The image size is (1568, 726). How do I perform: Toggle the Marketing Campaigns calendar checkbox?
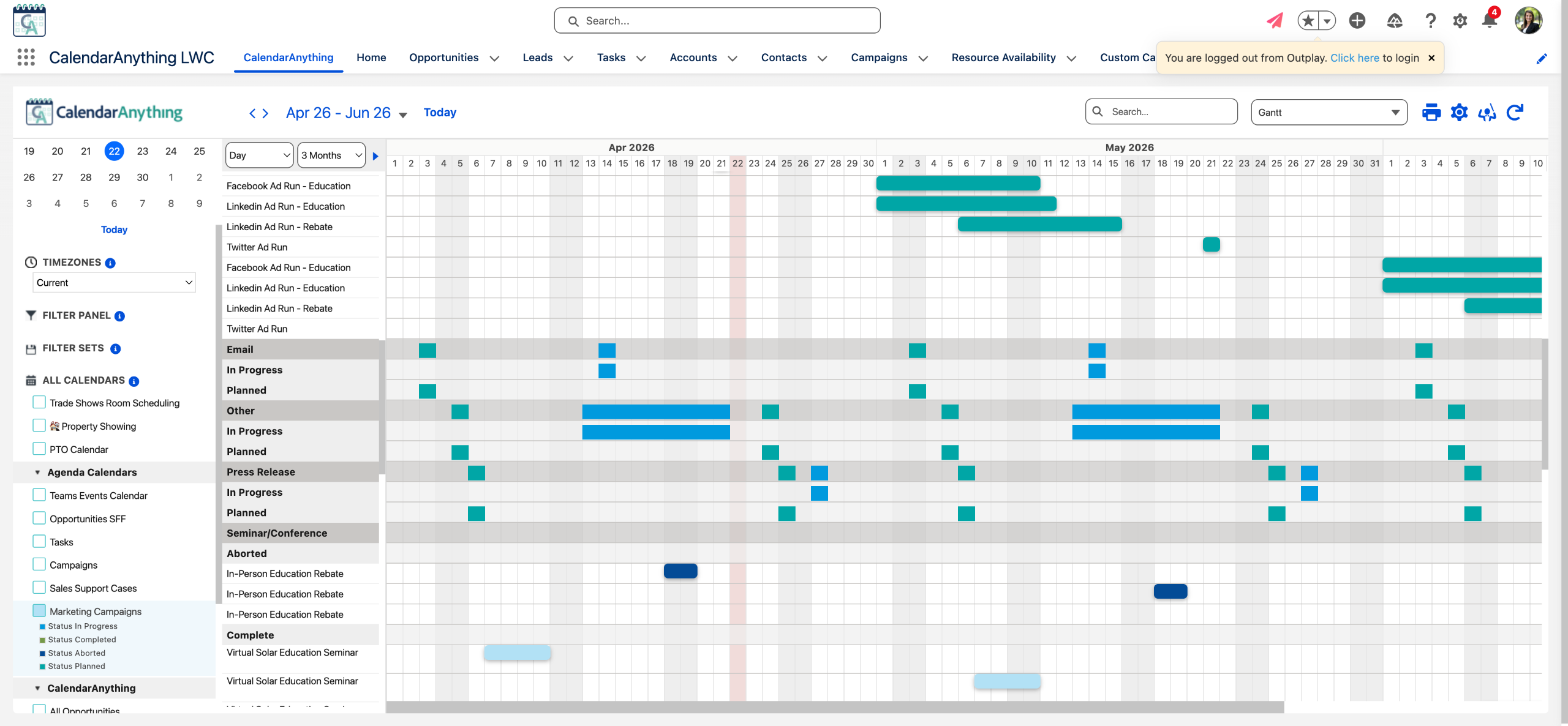[x=39, y=610]
